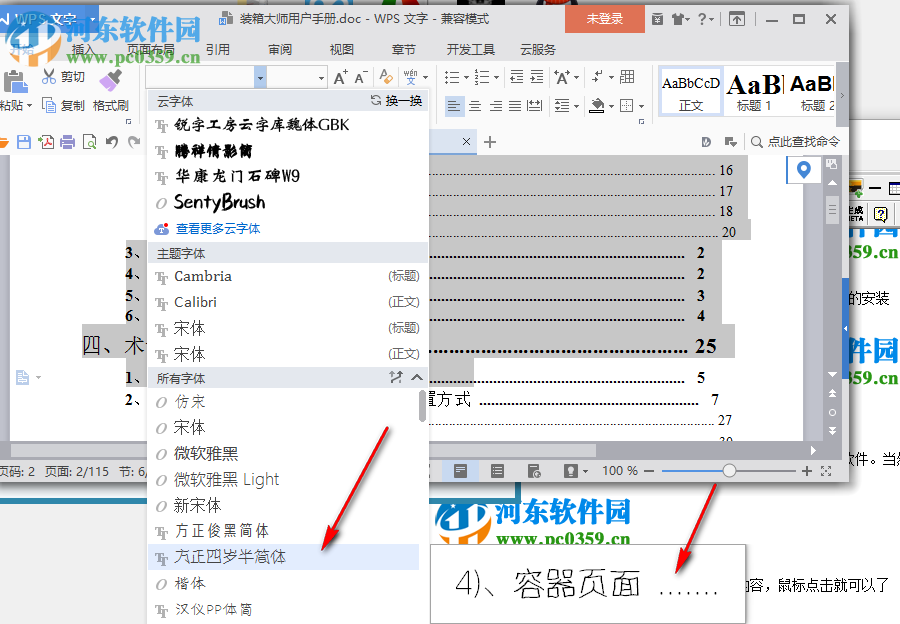The height and width of the screenshot is (624, 900).
Task: Click the zoom out minus button
Action: pyautogui.click(x=649, y=471)
